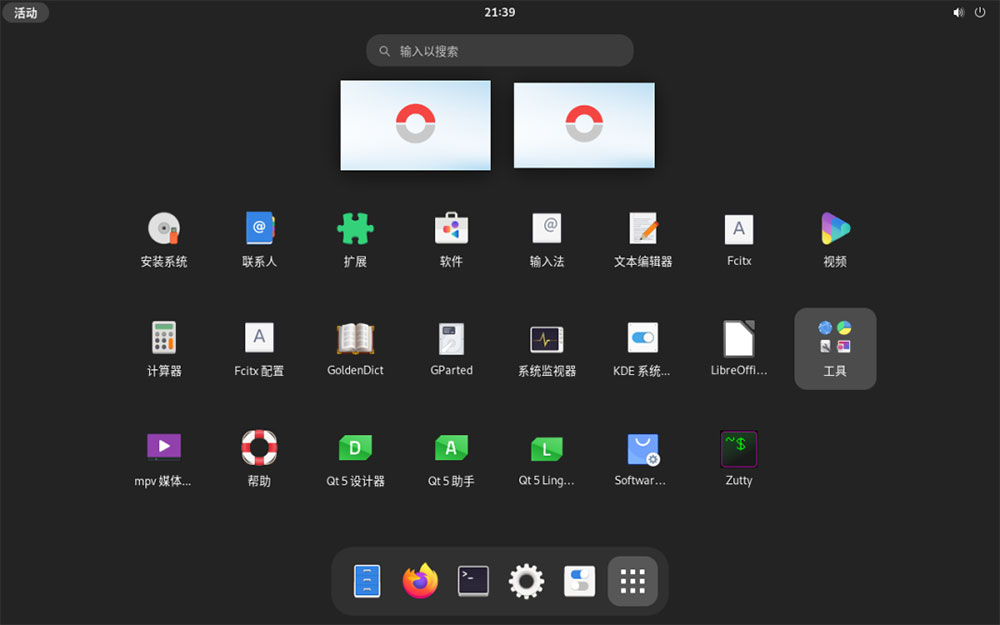Screen dimensions: 1000x625
Task: Launch Qt 5 设计器 app
Action: click(x=355, y=459)
